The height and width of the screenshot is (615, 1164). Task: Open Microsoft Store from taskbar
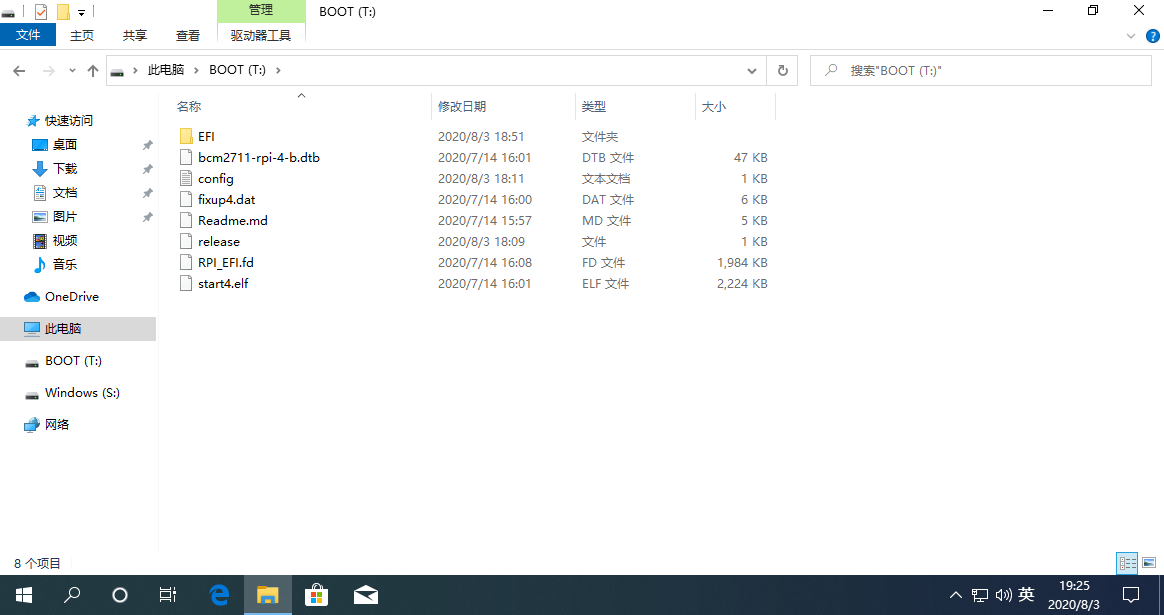(316, 594)
